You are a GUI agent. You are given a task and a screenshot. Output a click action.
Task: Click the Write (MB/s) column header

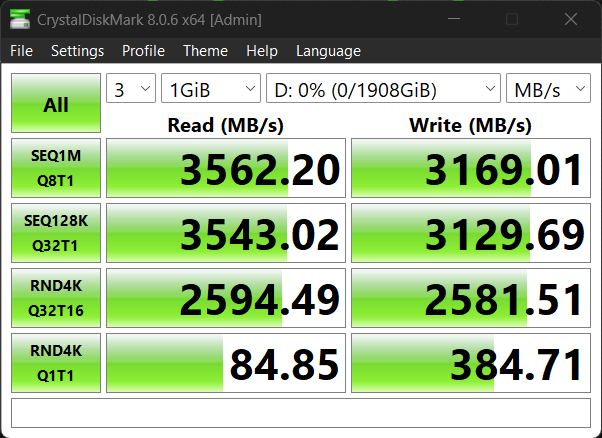tap(471, 125)
